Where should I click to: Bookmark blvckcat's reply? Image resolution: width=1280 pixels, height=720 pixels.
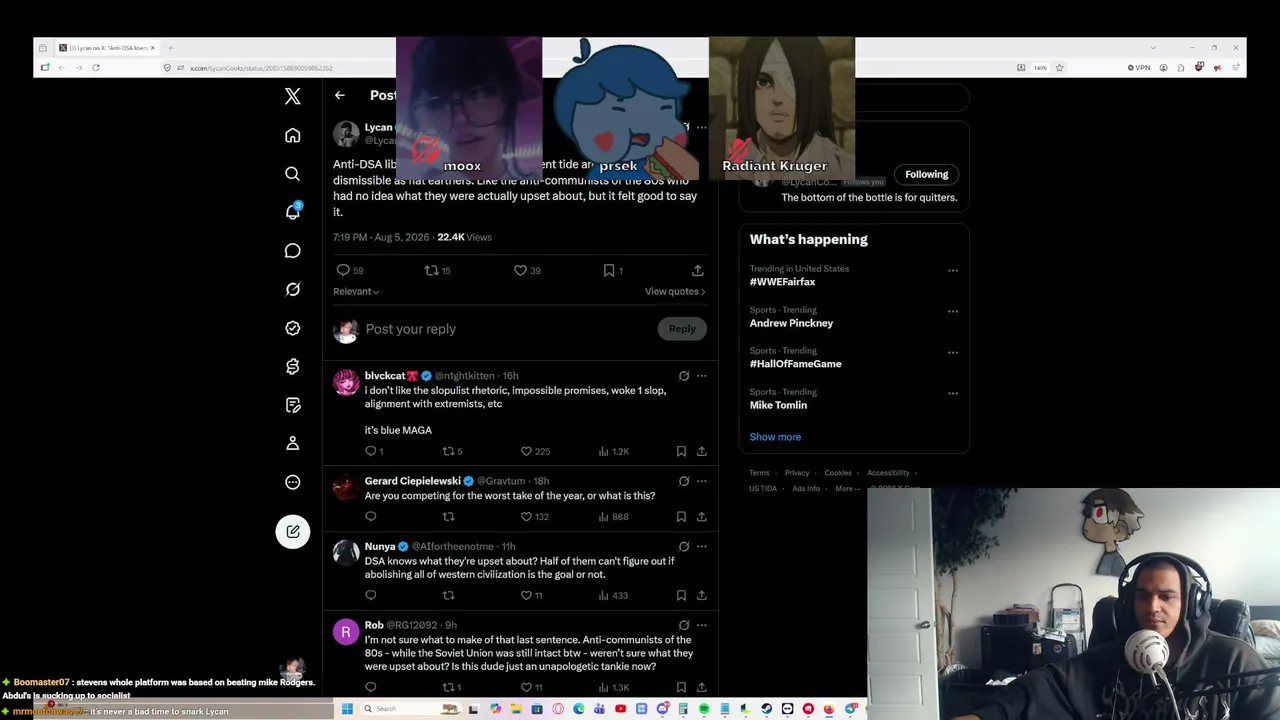click(x=681, y=451)
